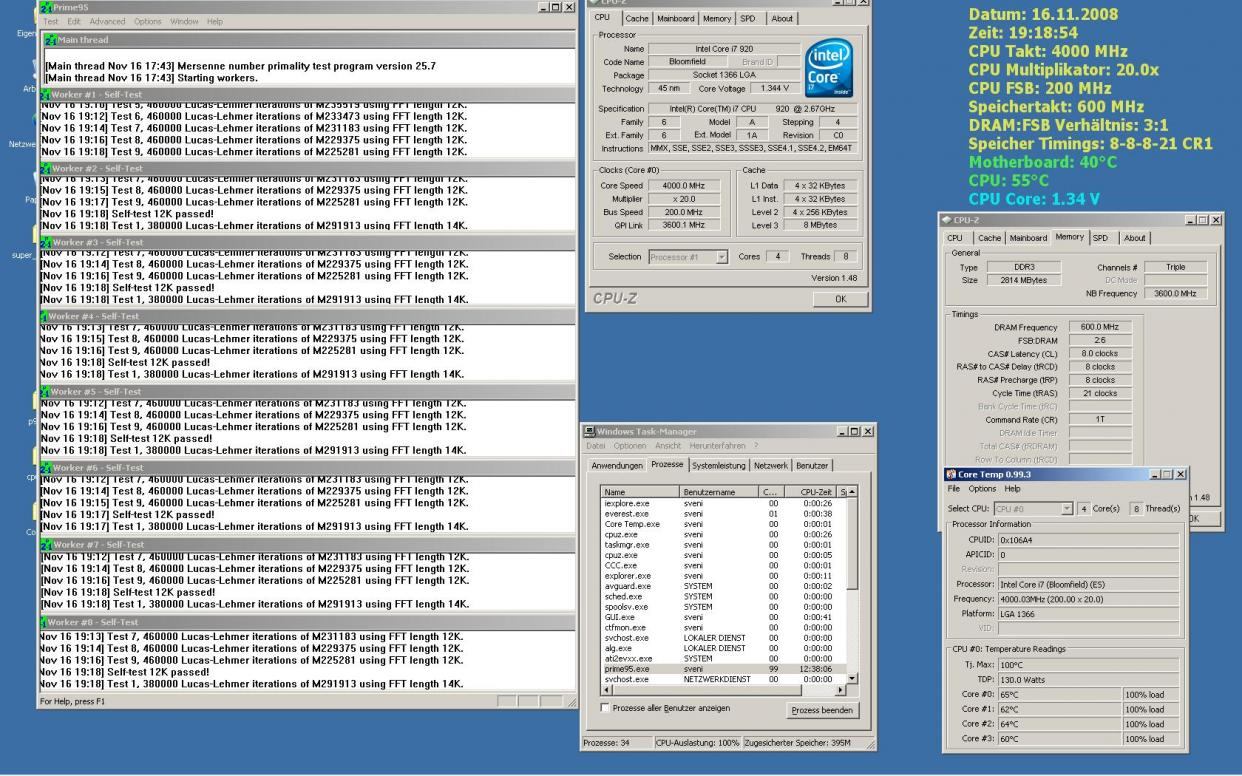This screenshot has width=1242, height=776.
Task: Open the Options menu in Core Temp
Action: coord(982,488)
